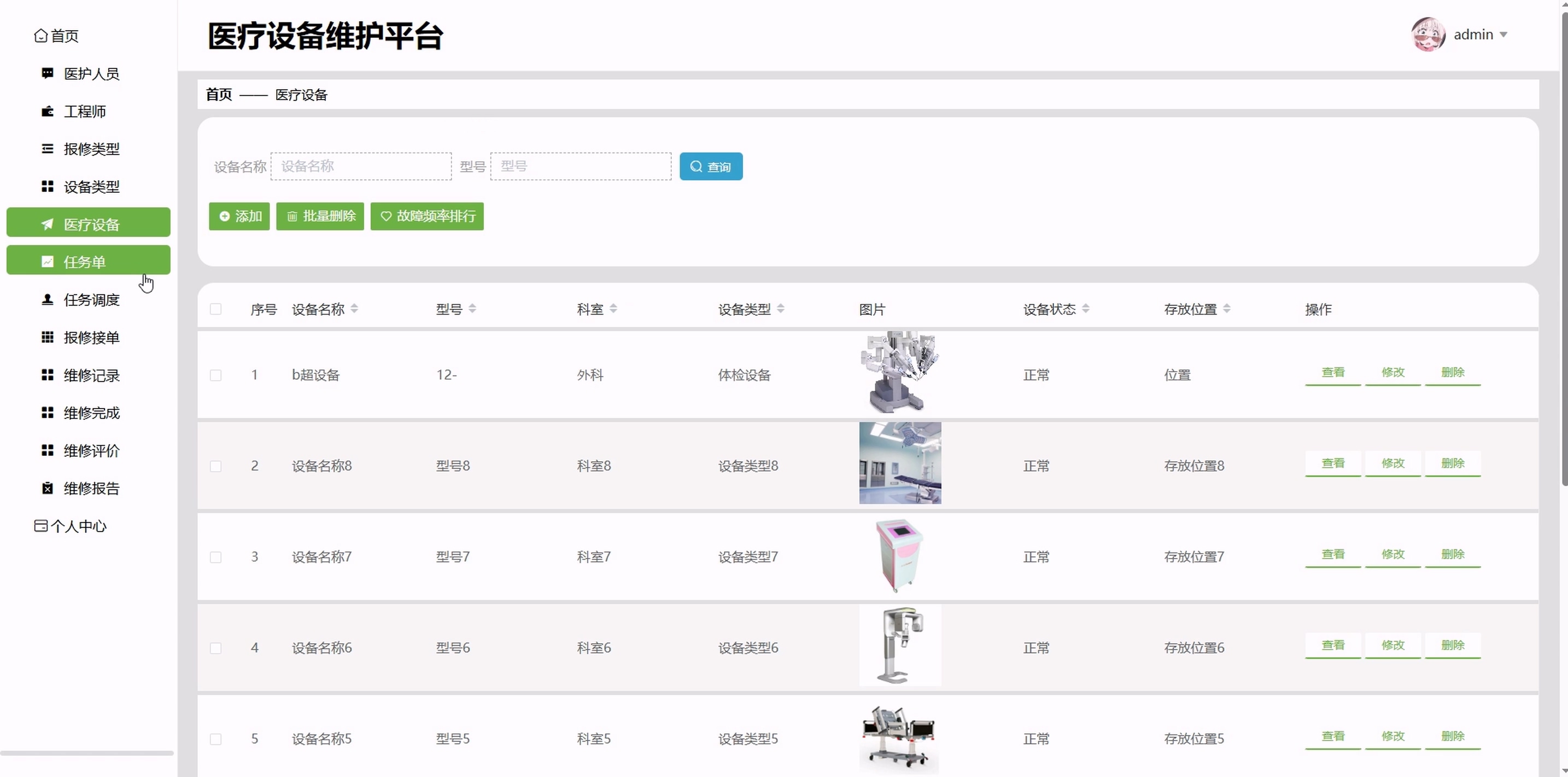Select the checkbox for 设备名称7 row
This screenshot has width=1568, height=777.
215,557
